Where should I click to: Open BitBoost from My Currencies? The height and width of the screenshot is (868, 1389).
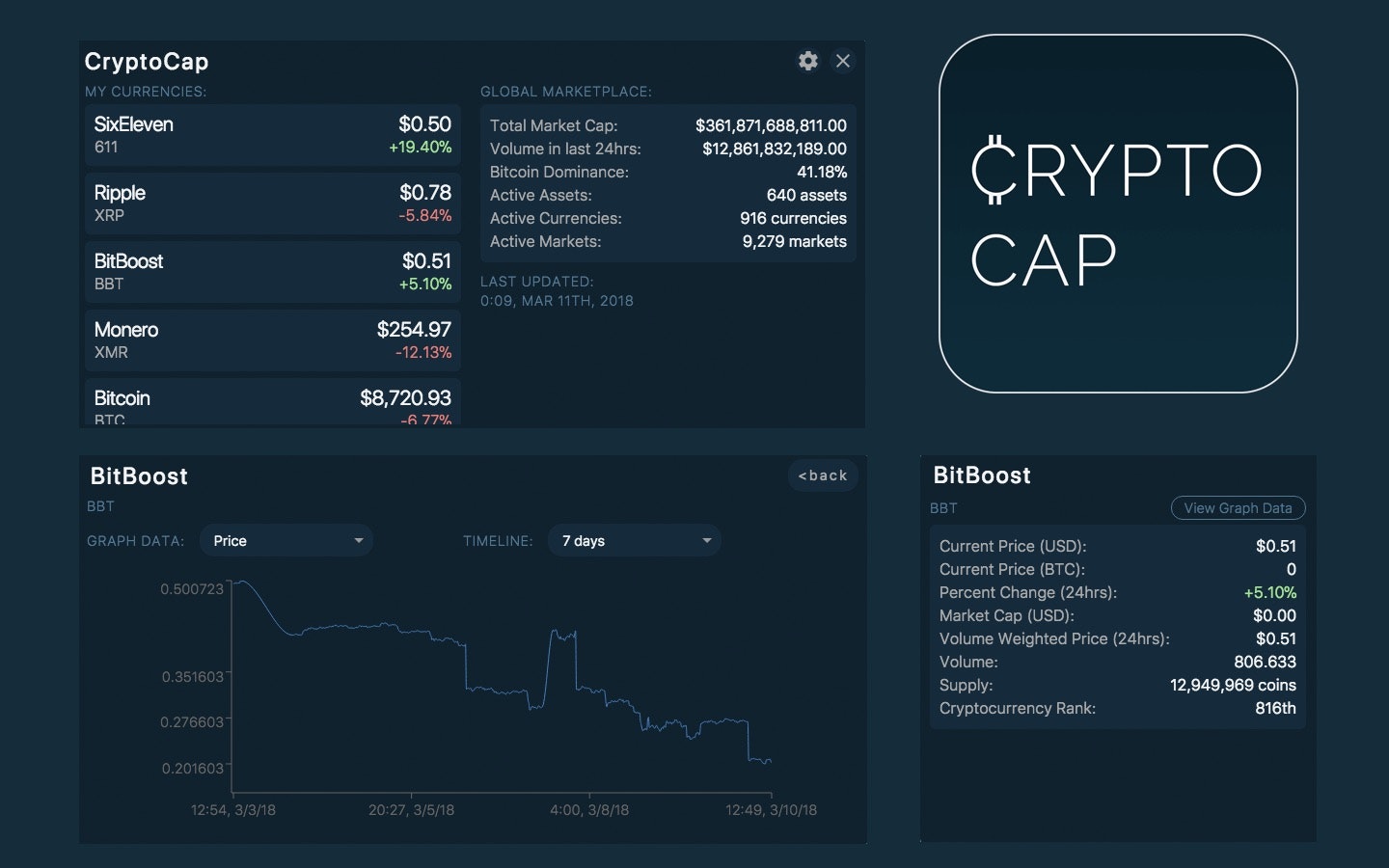click(x=273, y=271)
